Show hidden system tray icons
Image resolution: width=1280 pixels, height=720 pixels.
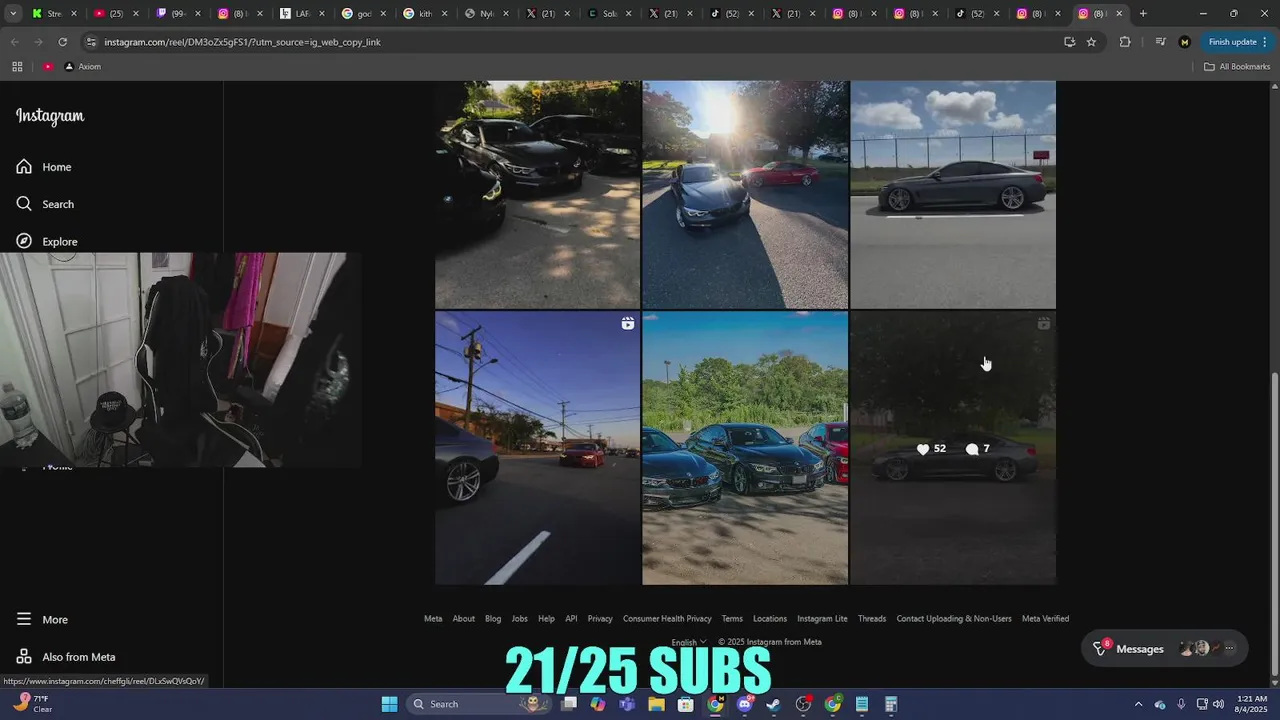click(x=1138, y=704)
